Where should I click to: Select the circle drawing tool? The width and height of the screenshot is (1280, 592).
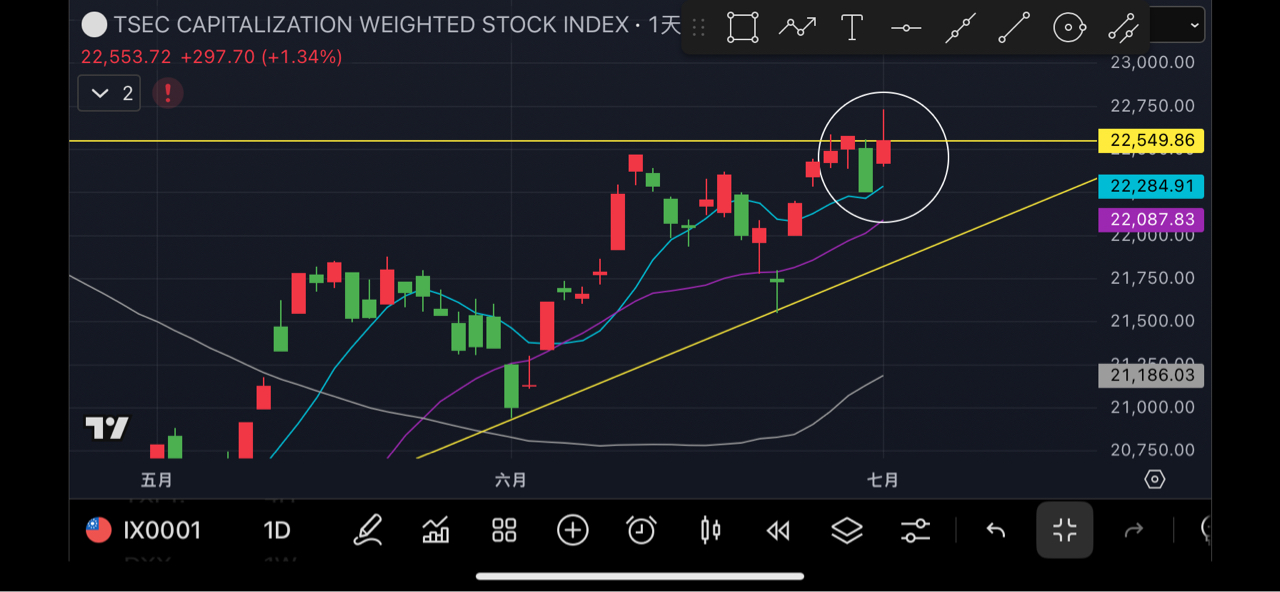(1069, 28)
